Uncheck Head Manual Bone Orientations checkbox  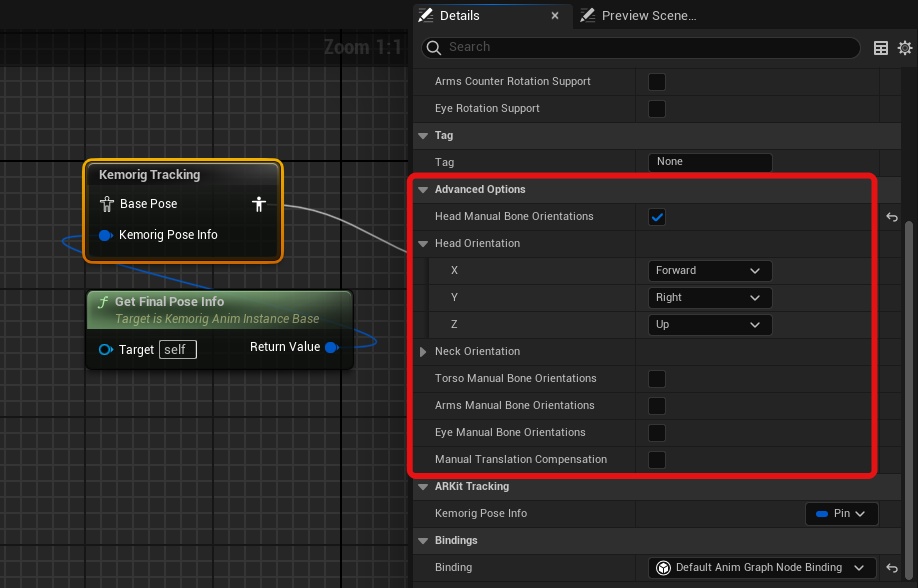[x=657, y=217]
